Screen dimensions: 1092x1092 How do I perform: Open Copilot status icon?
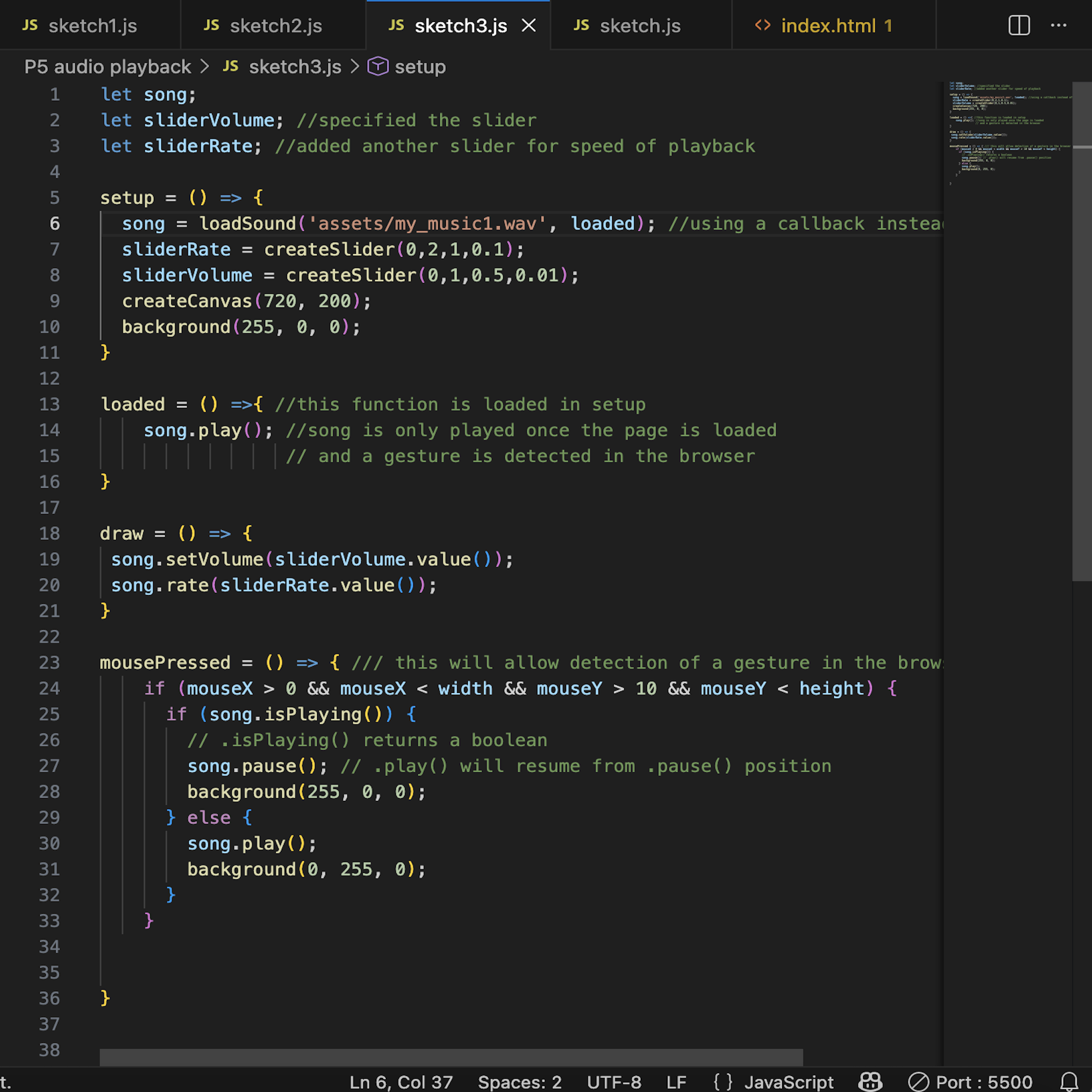870,1082
